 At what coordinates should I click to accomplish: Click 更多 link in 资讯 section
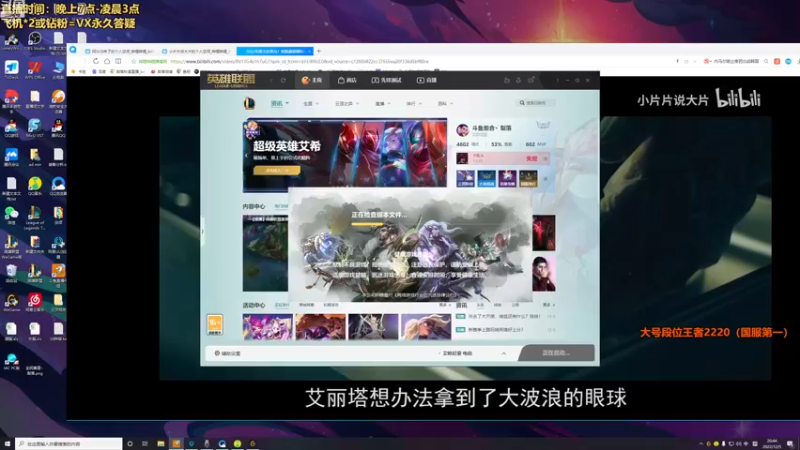pyautogui.click(x=548, y=305)
